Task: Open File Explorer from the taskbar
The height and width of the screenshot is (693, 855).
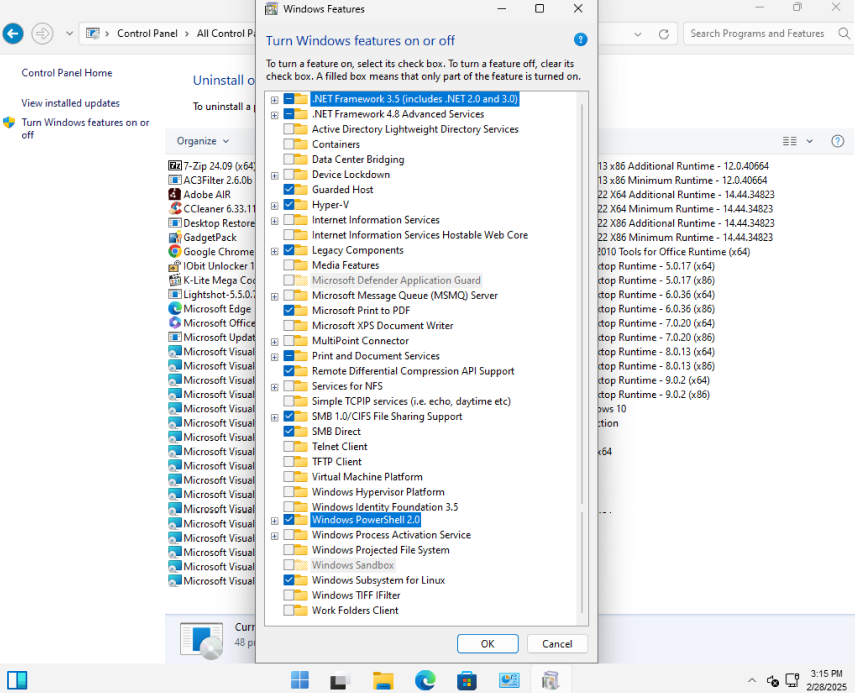Action: click(383, 680)
